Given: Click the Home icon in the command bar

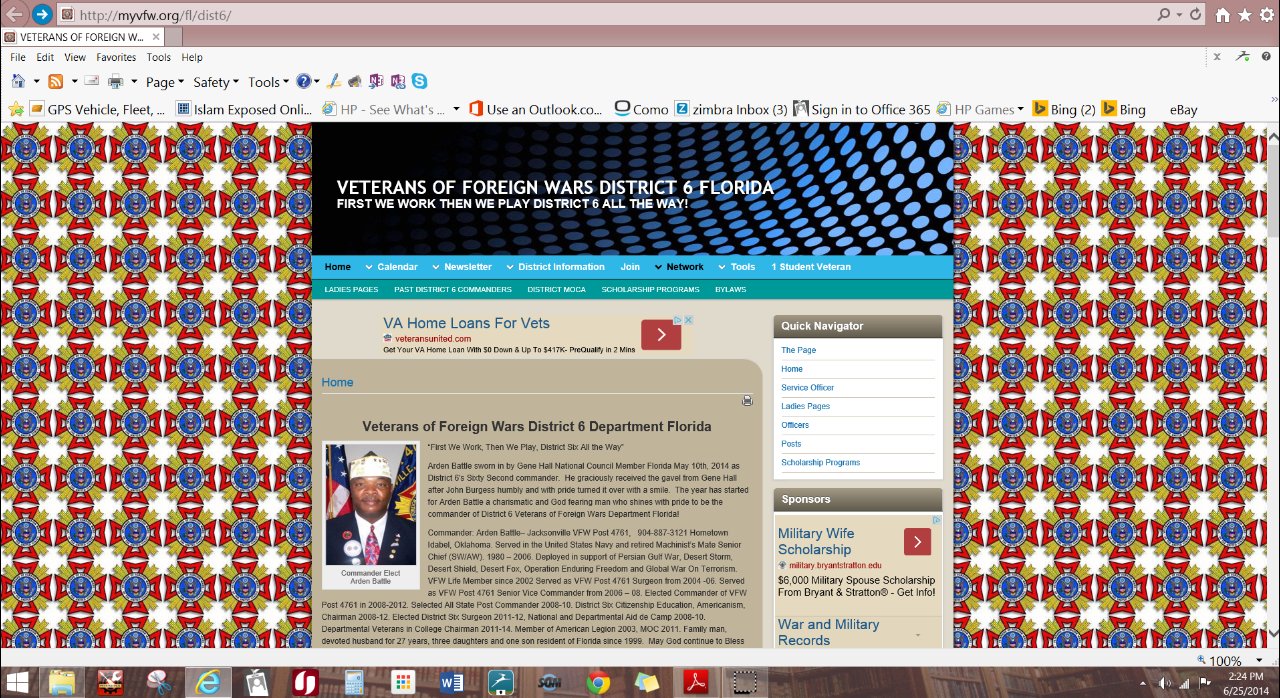Looking at the screenshot, I should pos(20,81).
